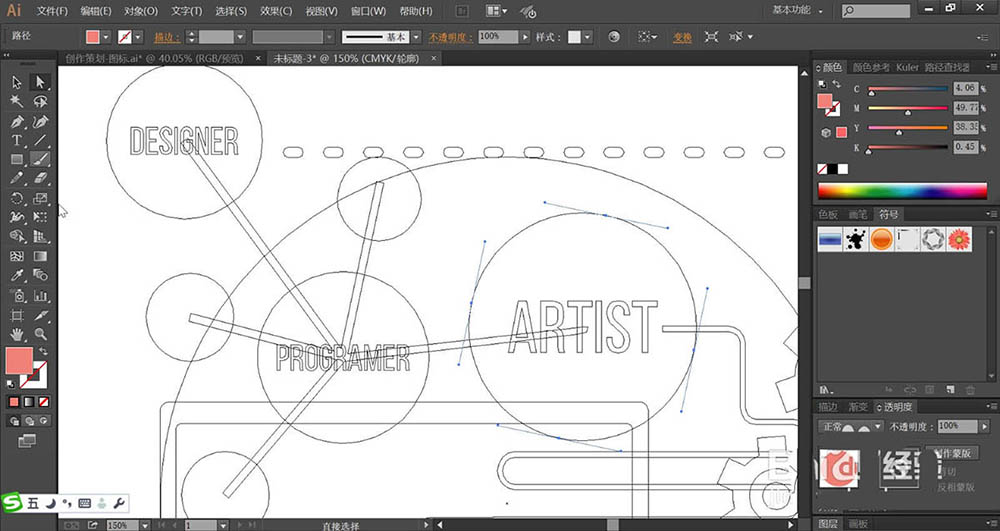Image resolution: width=1000 pixels, height=531 pixels.
Task: Select the Eraser tool
Action: coord(40,178)
